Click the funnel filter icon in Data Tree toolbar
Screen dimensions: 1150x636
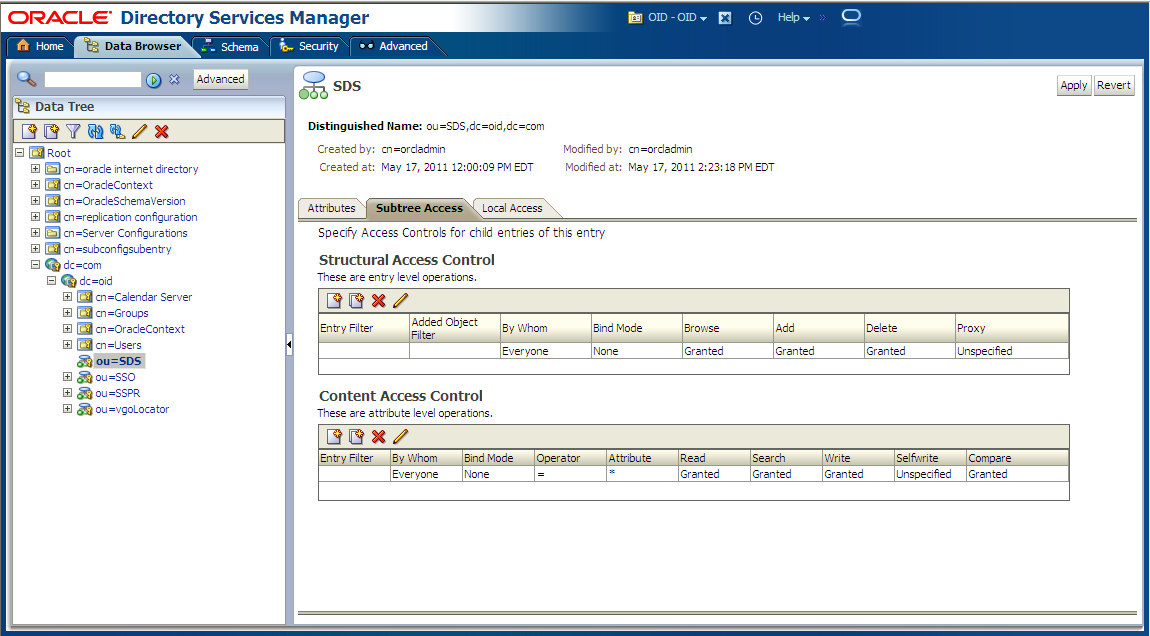73,131
